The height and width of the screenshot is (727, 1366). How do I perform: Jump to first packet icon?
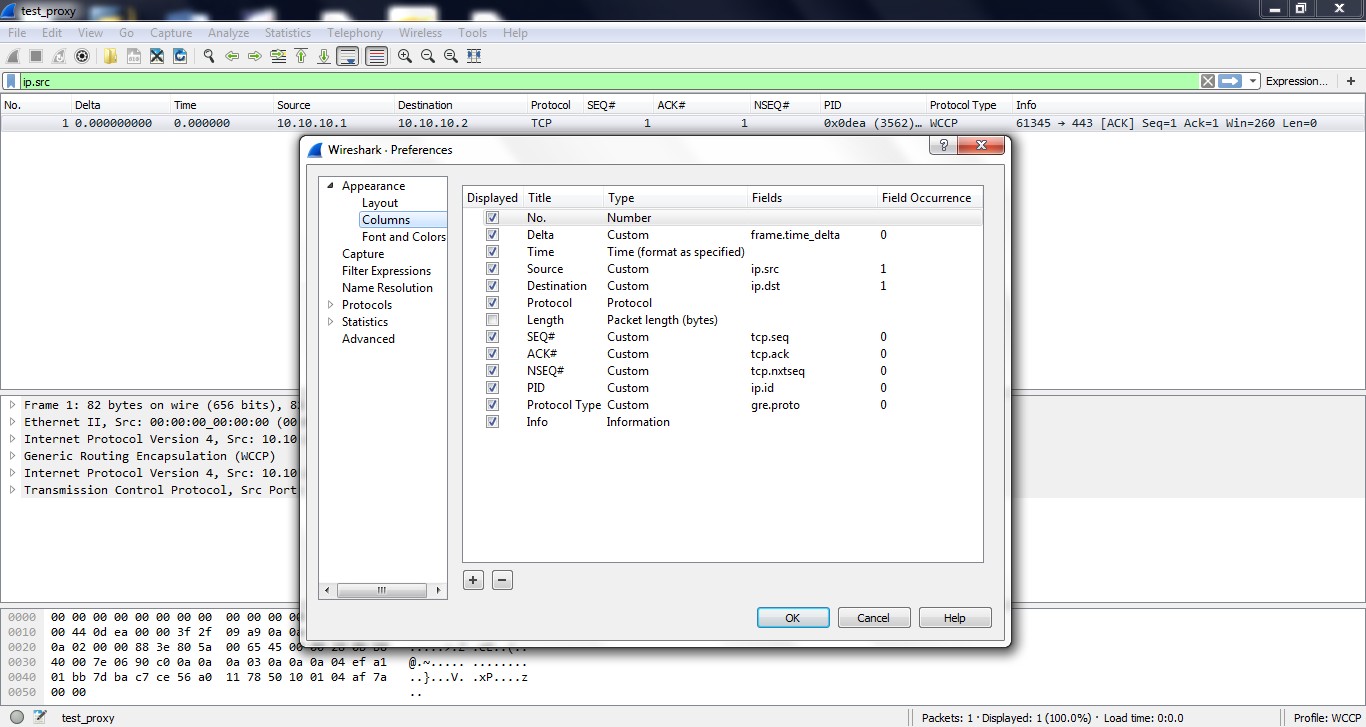coord(301,56)
